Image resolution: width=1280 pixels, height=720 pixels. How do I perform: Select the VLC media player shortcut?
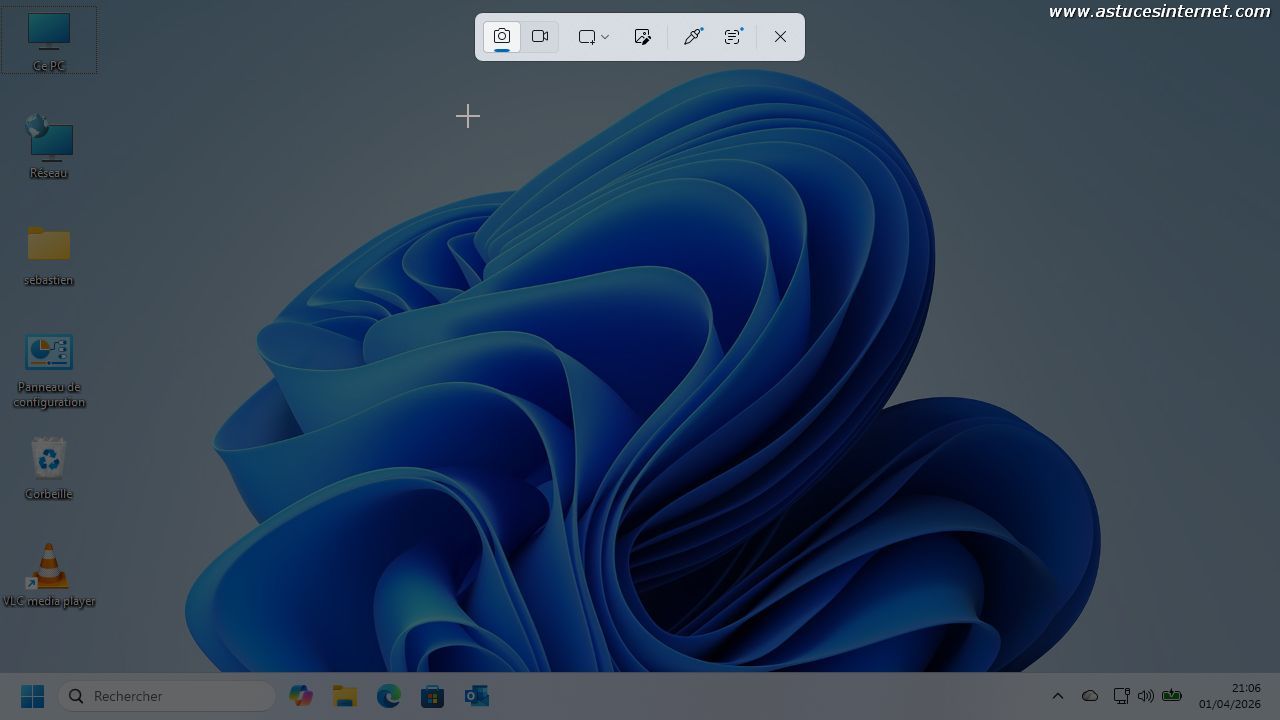49,573
